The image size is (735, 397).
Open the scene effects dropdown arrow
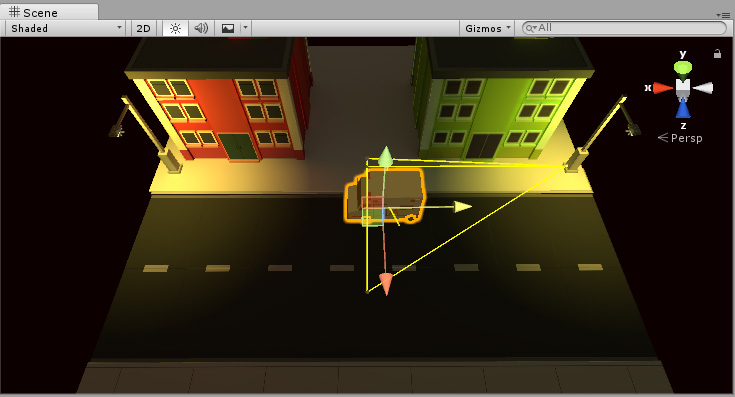pyautogui.click(x=246, y=28)
